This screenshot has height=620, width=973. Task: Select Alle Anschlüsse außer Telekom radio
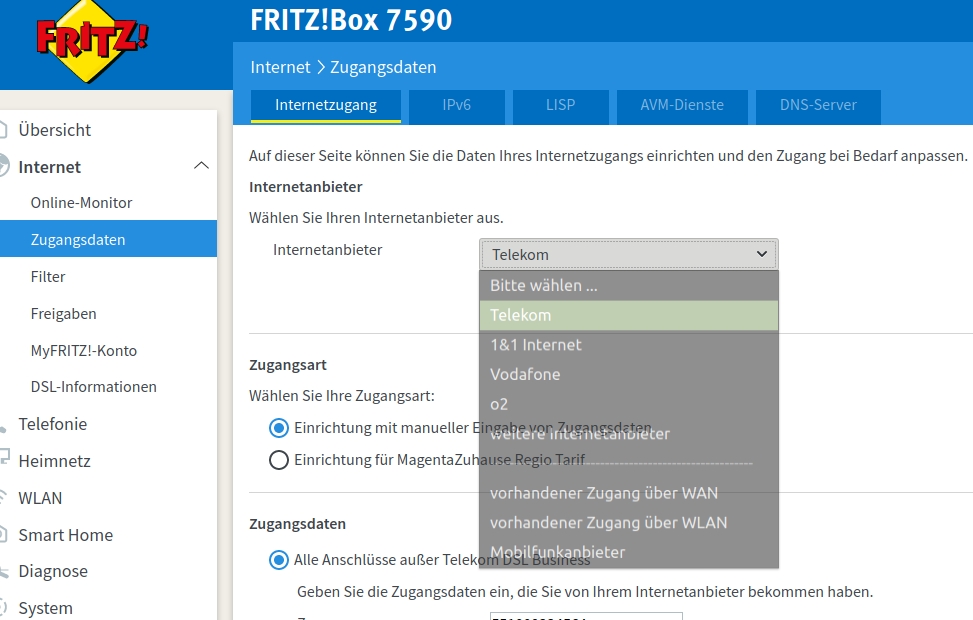(x=279, y=560)
